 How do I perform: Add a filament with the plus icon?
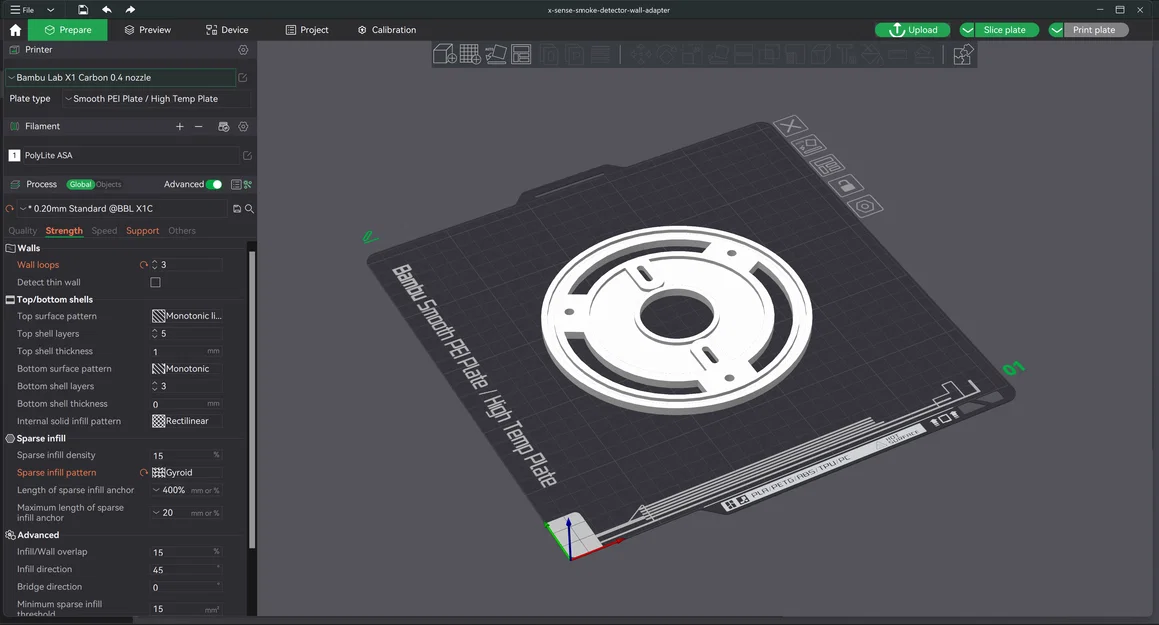tap(180, 126)
